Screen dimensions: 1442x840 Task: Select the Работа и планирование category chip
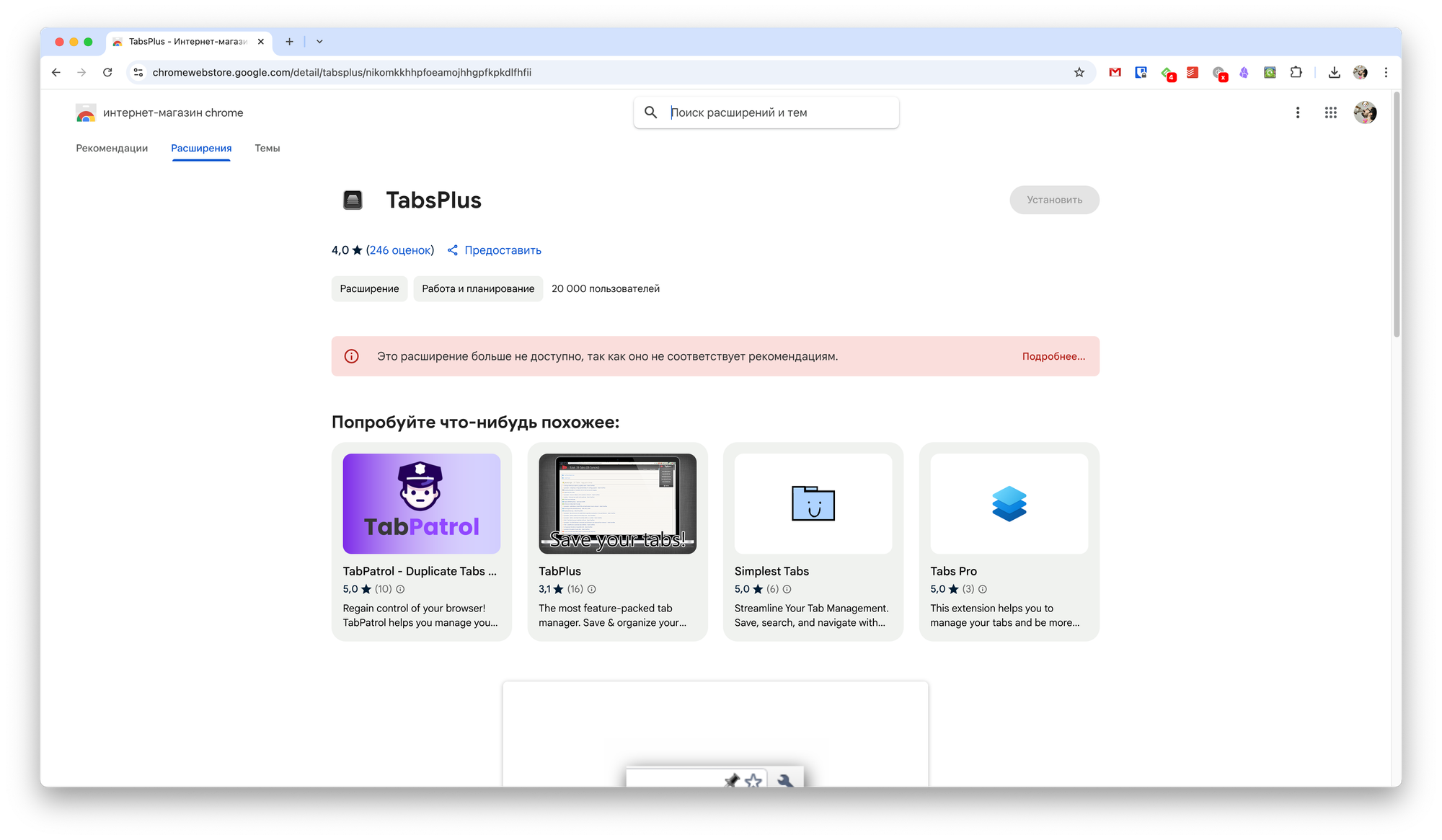click(478, 288)
